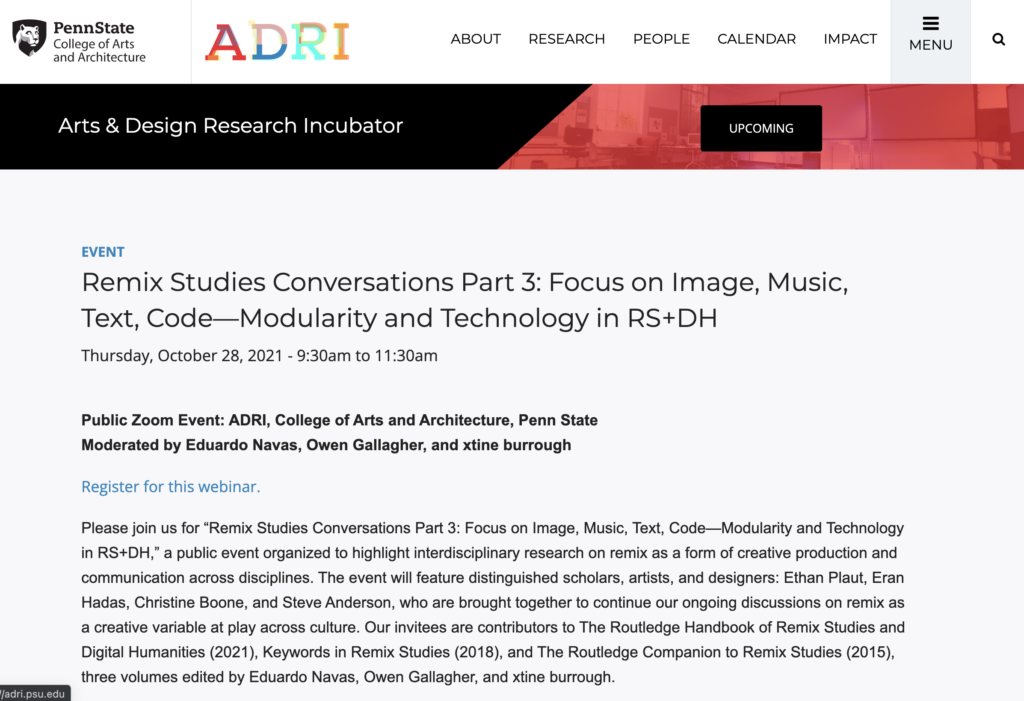Open the ABOUT menu item

(475, 39)
